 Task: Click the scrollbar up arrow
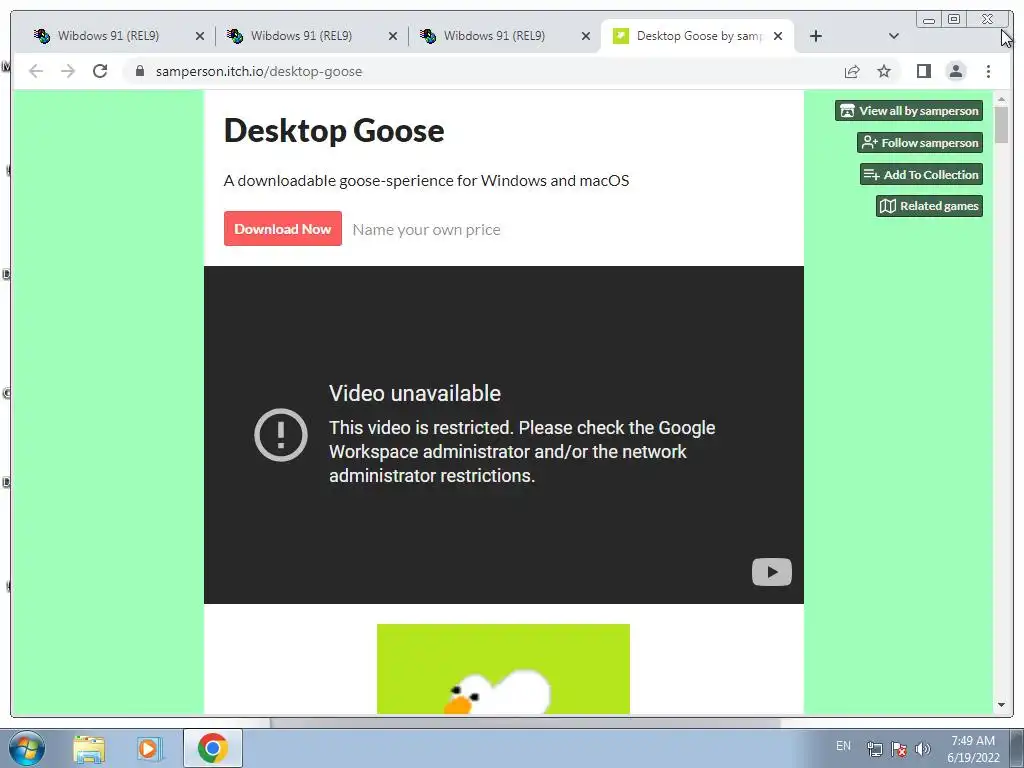[1001, 99]
